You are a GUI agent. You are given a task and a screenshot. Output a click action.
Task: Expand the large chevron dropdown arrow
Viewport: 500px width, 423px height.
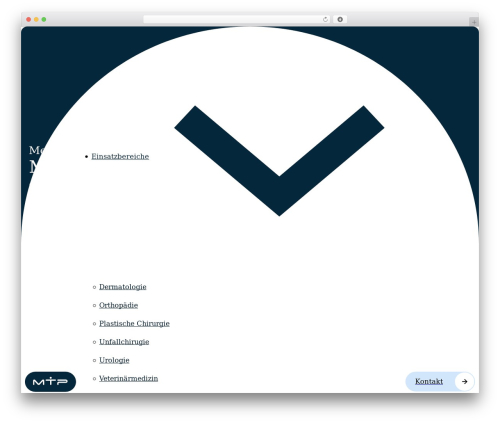click(279, 161)
